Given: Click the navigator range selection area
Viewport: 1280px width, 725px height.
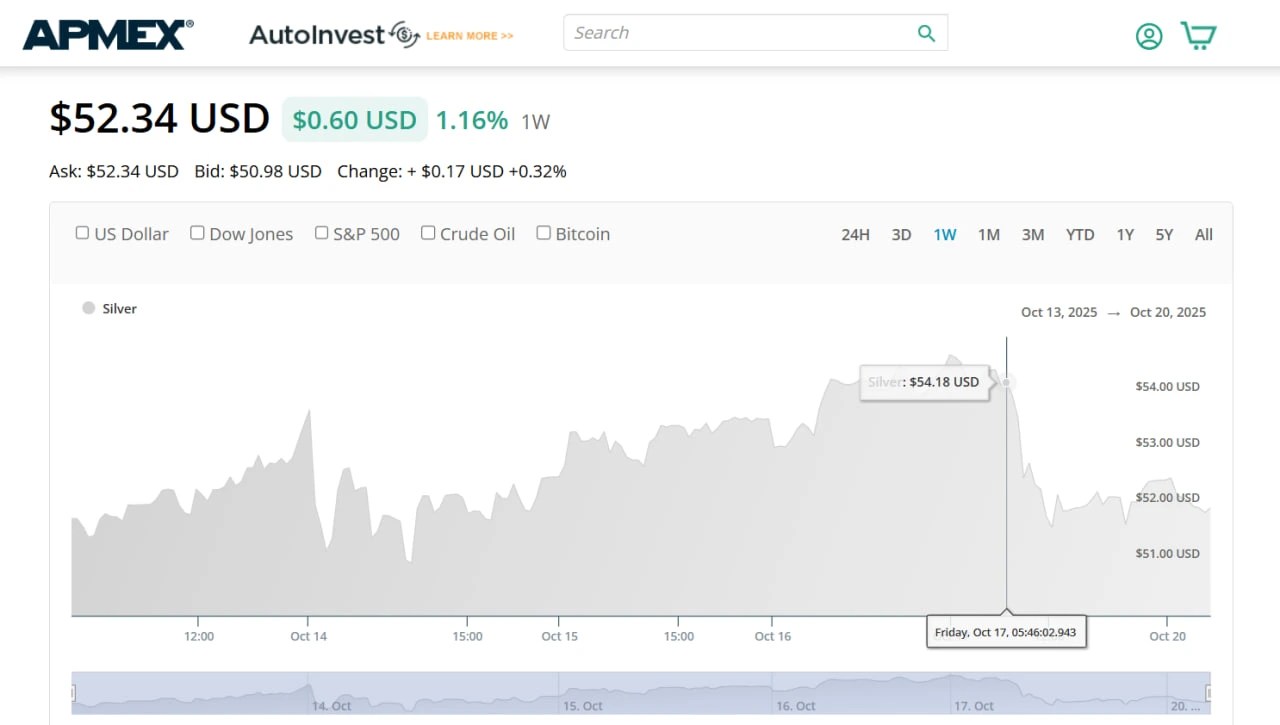Looking at the screenshot, I should [641, 692].
